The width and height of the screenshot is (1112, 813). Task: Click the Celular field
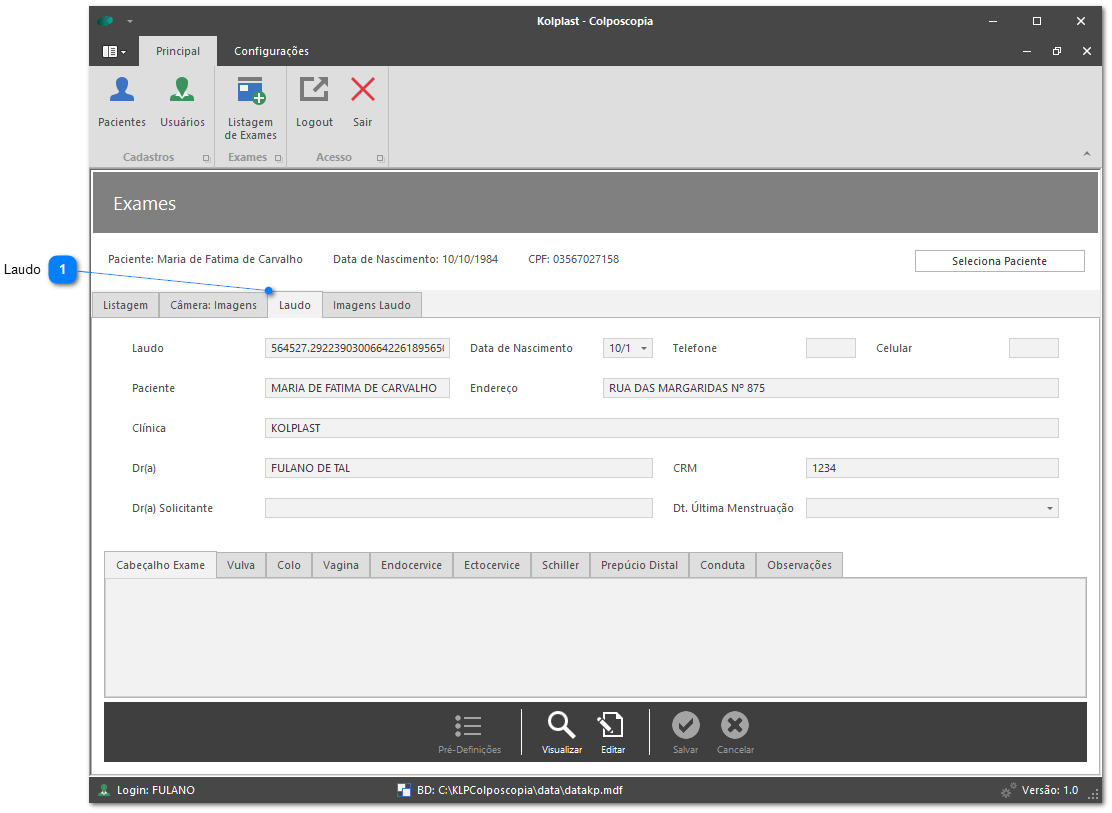pyautogui.click(x=1033, y=348)
